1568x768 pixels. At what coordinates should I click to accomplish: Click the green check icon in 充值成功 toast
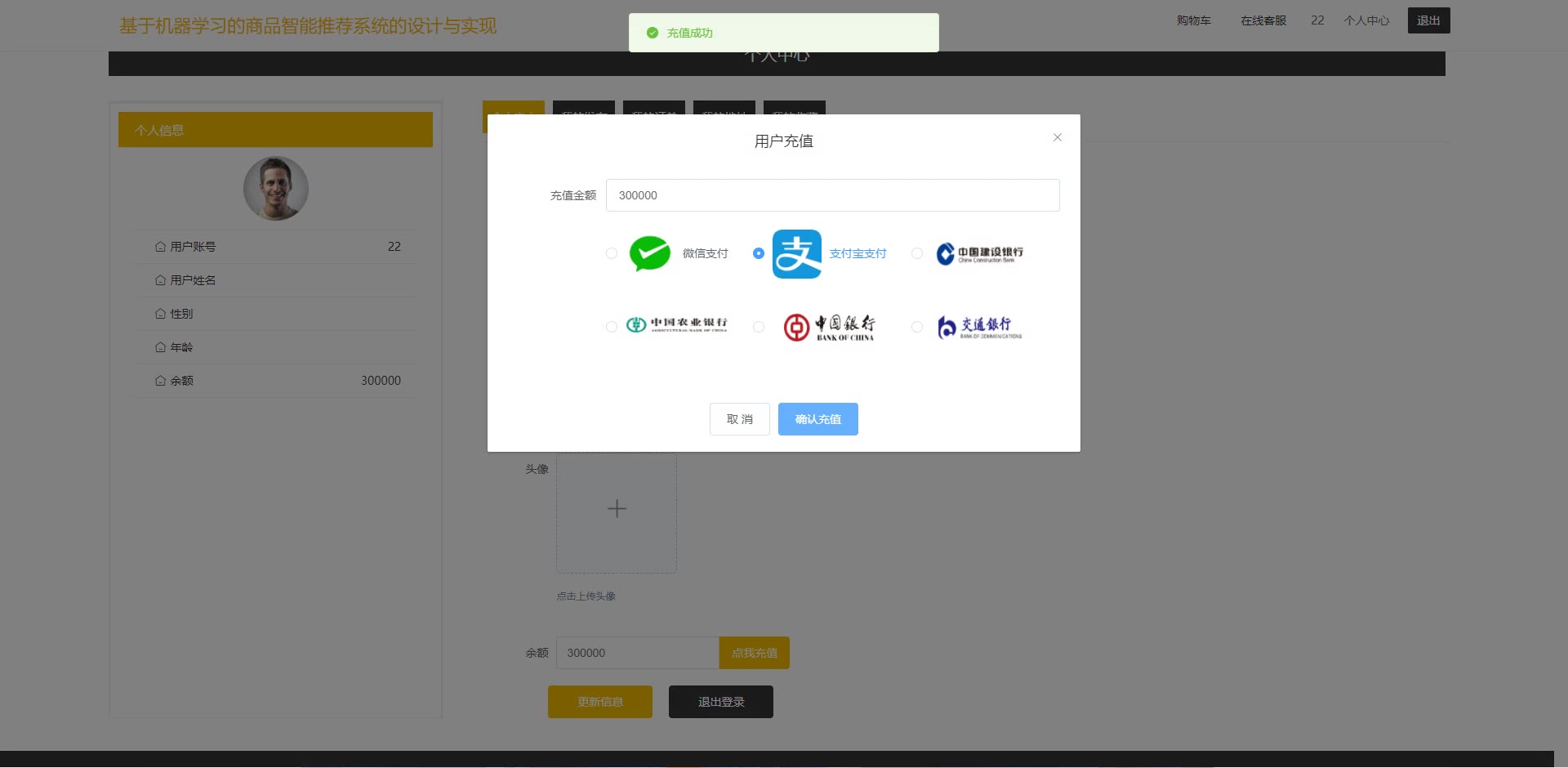coord(652,33)
